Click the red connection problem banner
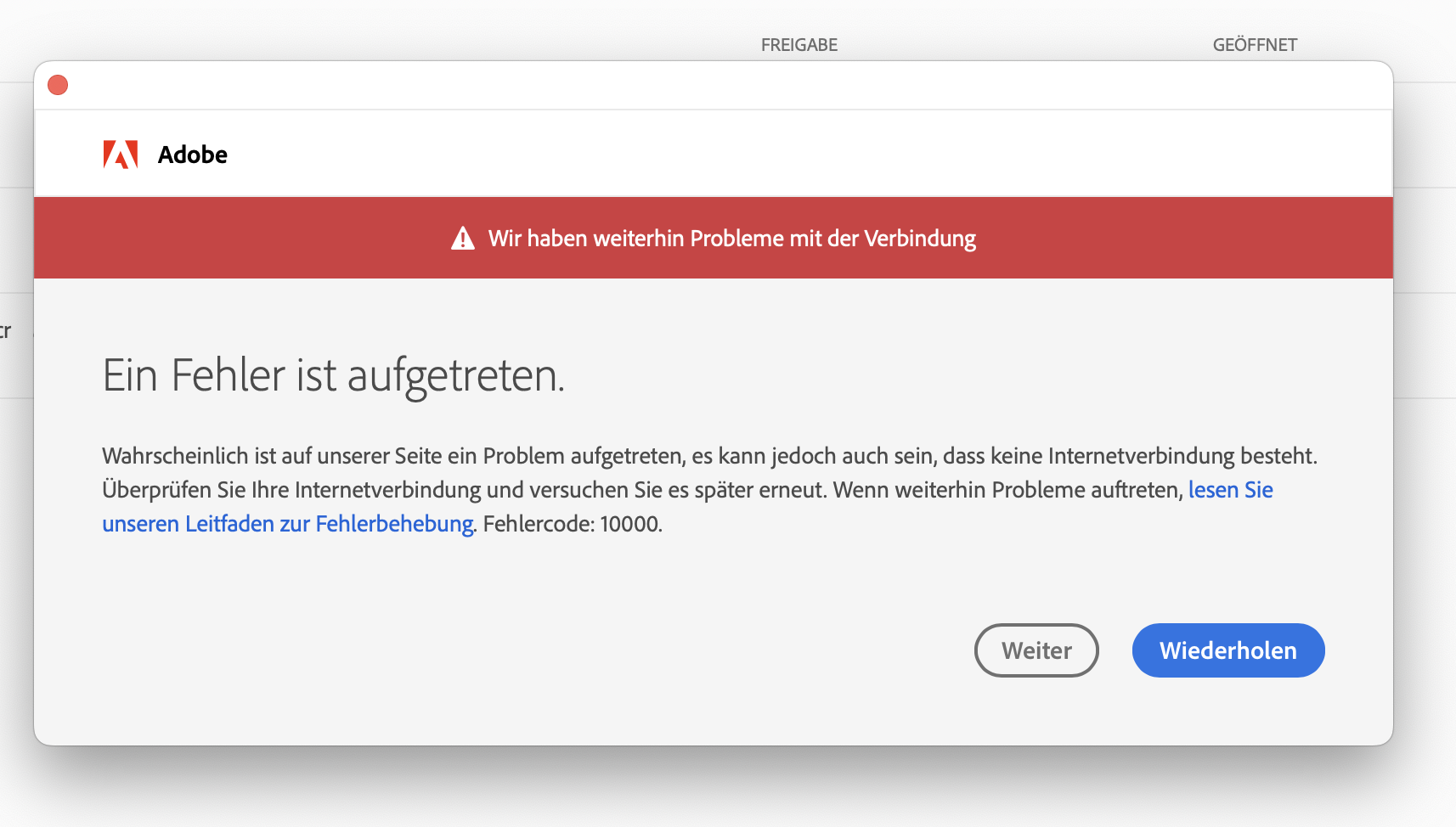 pyautogui.click(x=1147, y=239)
